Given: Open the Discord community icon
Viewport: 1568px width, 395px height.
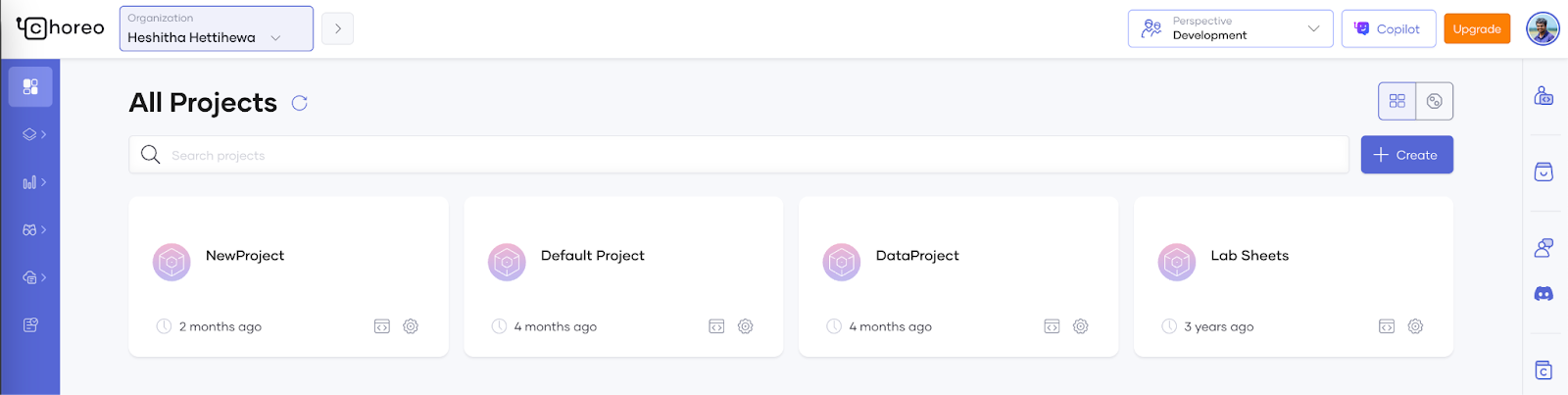Looking at the screenshot, I should [1543, 294].
